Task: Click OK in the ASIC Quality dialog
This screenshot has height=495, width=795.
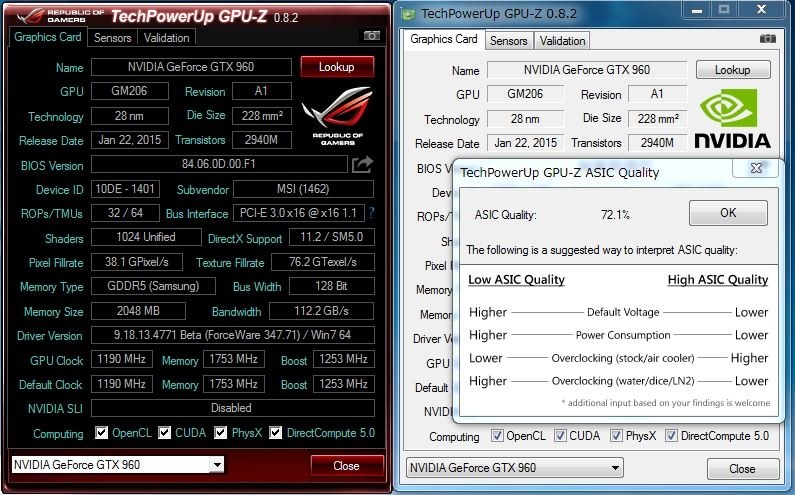Action: pos(728,213)
